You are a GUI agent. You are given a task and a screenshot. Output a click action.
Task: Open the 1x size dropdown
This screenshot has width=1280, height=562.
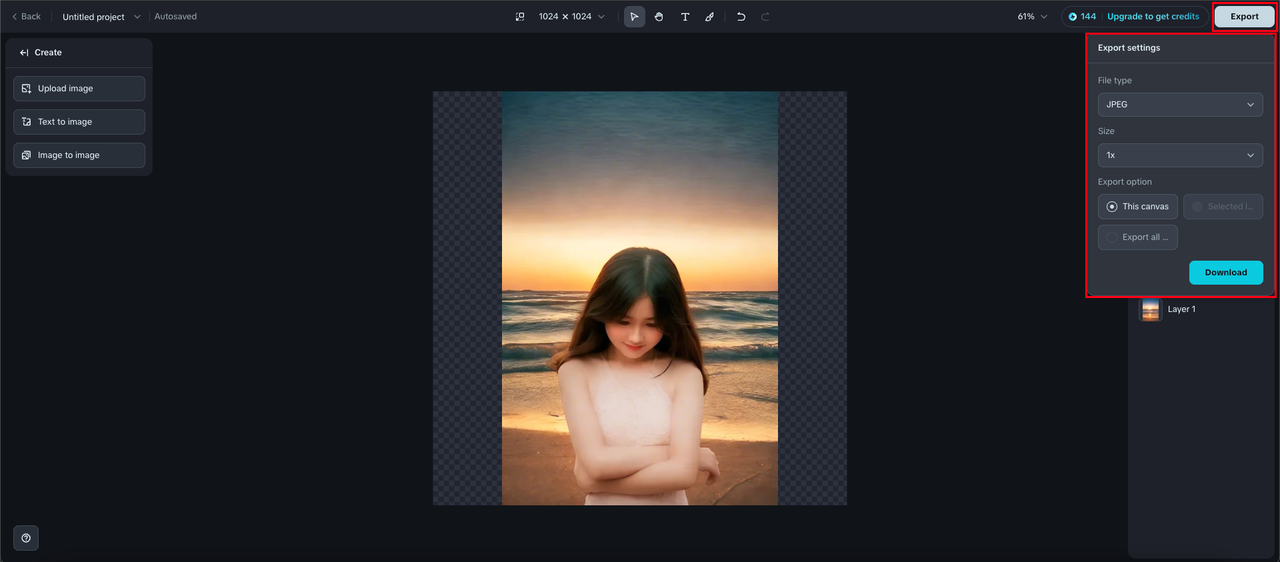(x=1180, y=155)
